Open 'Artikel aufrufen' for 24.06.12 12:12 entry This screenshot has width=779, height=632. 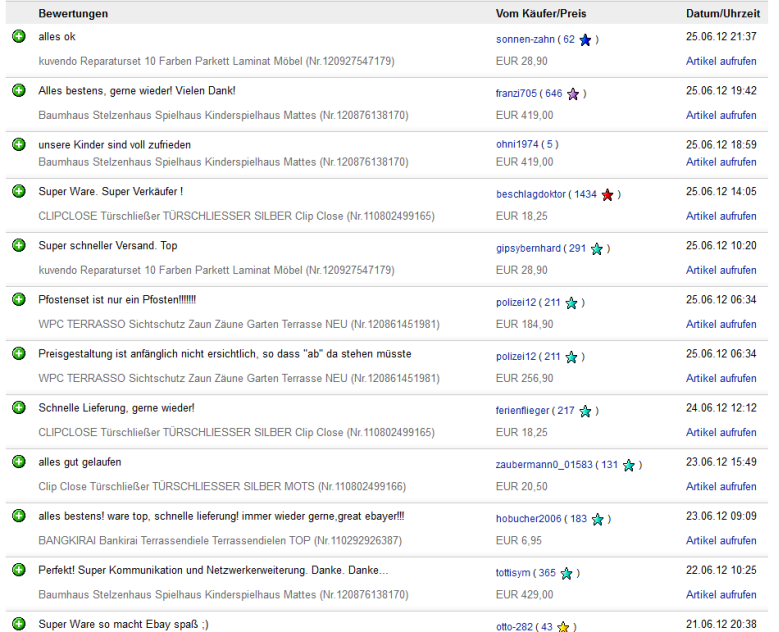(721, 432)
